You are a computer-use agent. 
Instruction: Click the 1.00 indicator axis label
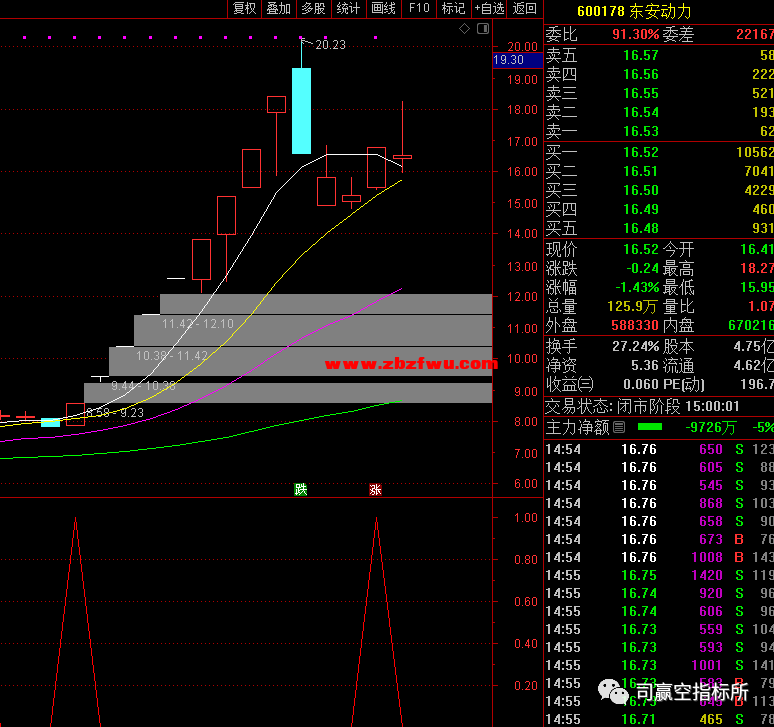(x=525, y=517)
